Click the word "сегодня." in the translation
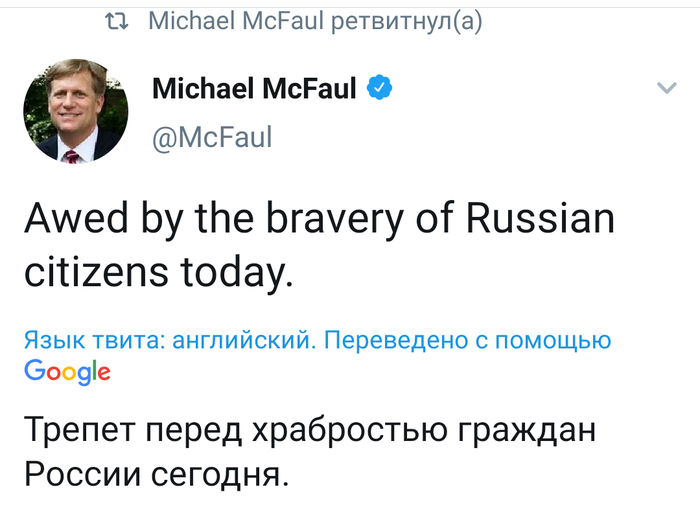The height and width of the screenshot is (509, 700). pyautogui.click(x=222, y=476)
